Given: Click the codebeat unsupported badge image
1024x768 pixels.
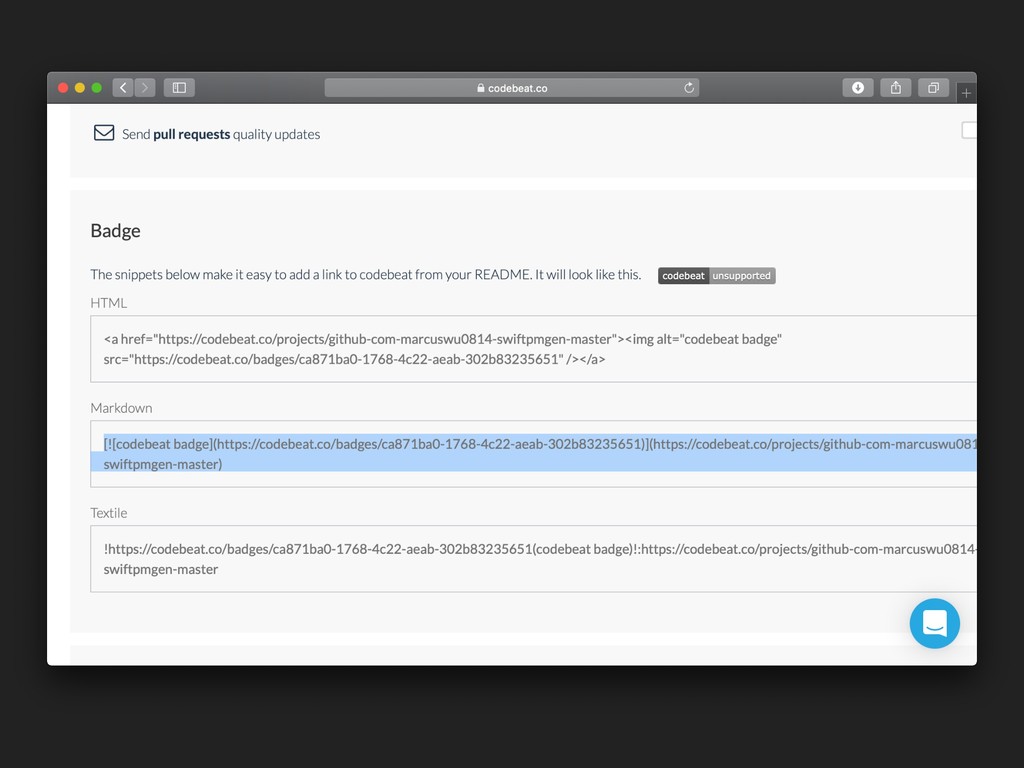Looking at the screenshot, I should (x=716, y=276).
